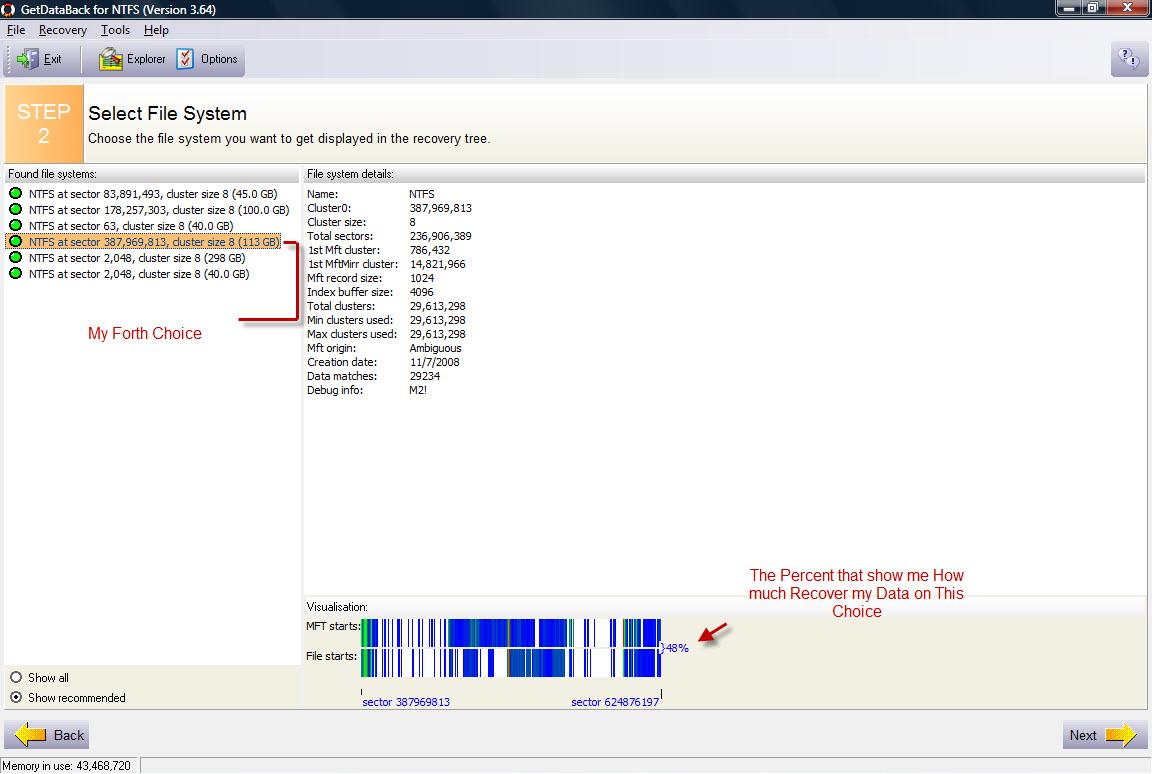Open the Recovery menu

pyautogui.click(x=62, y=30)
